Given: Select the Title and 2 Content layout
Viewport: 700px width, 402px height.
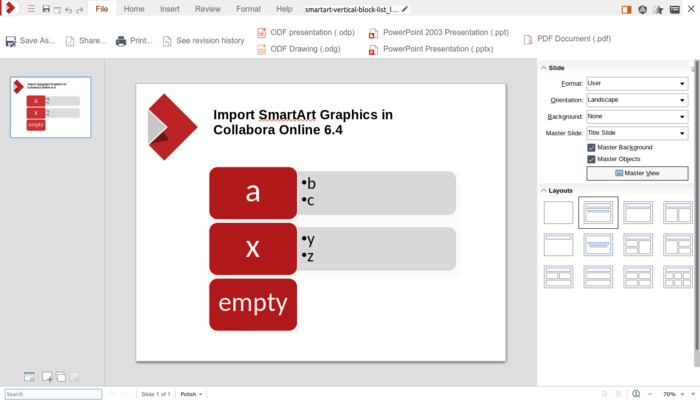Looking at the screenshot, I should [x=677, y=213].
